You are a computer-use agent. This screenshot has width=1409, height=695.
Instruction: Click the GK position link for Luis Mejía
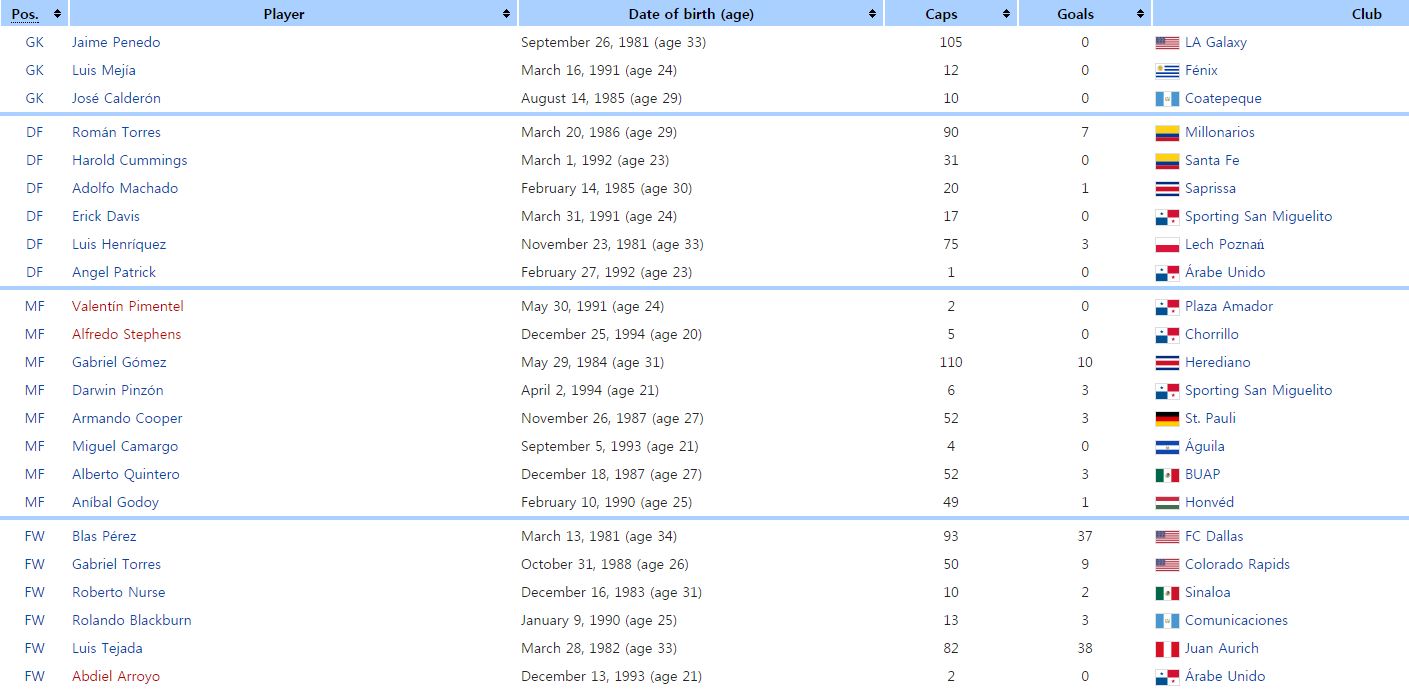[35, 71]
